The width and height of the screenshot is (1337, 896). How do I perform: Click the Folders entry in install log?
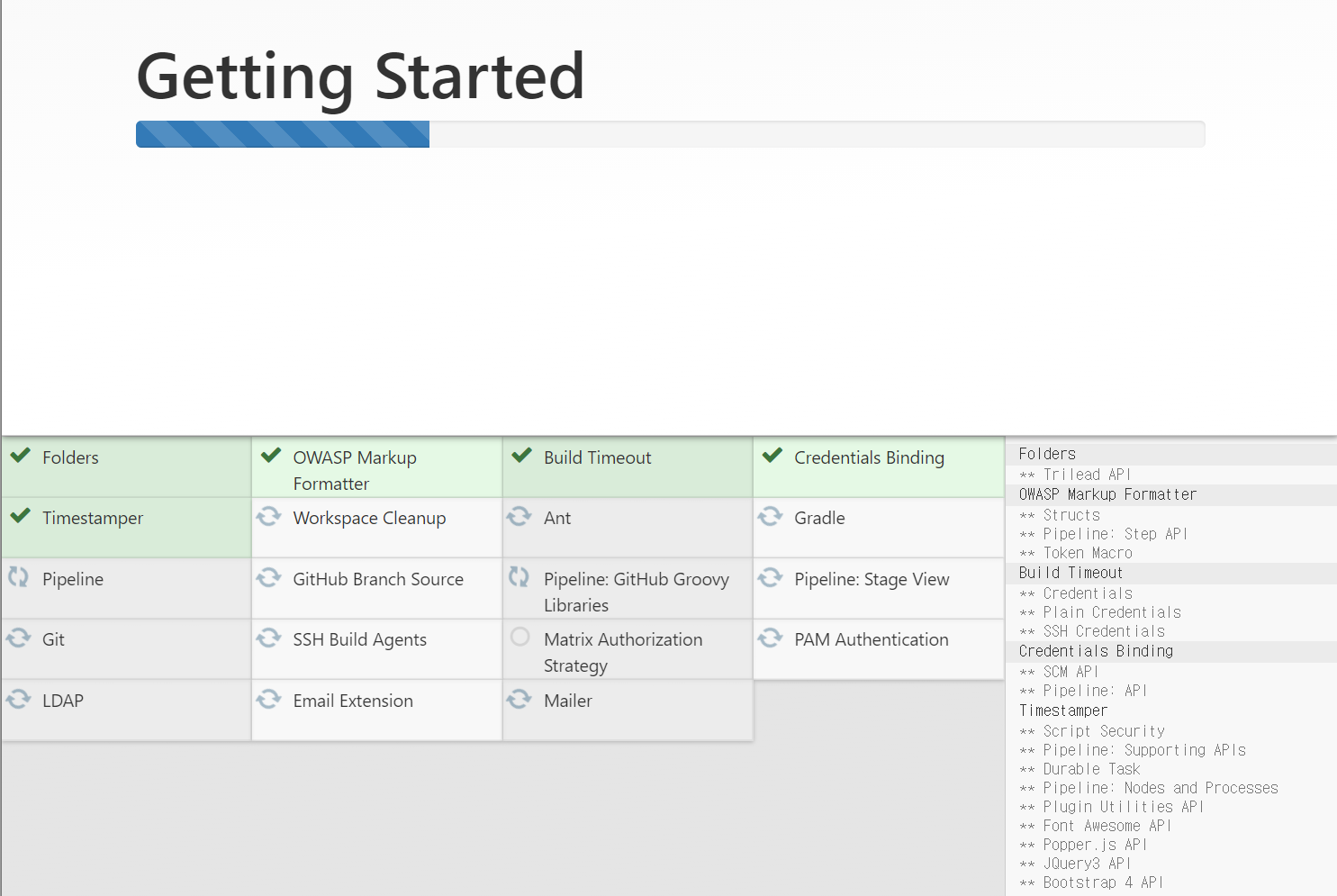[x=1047, y=454]
